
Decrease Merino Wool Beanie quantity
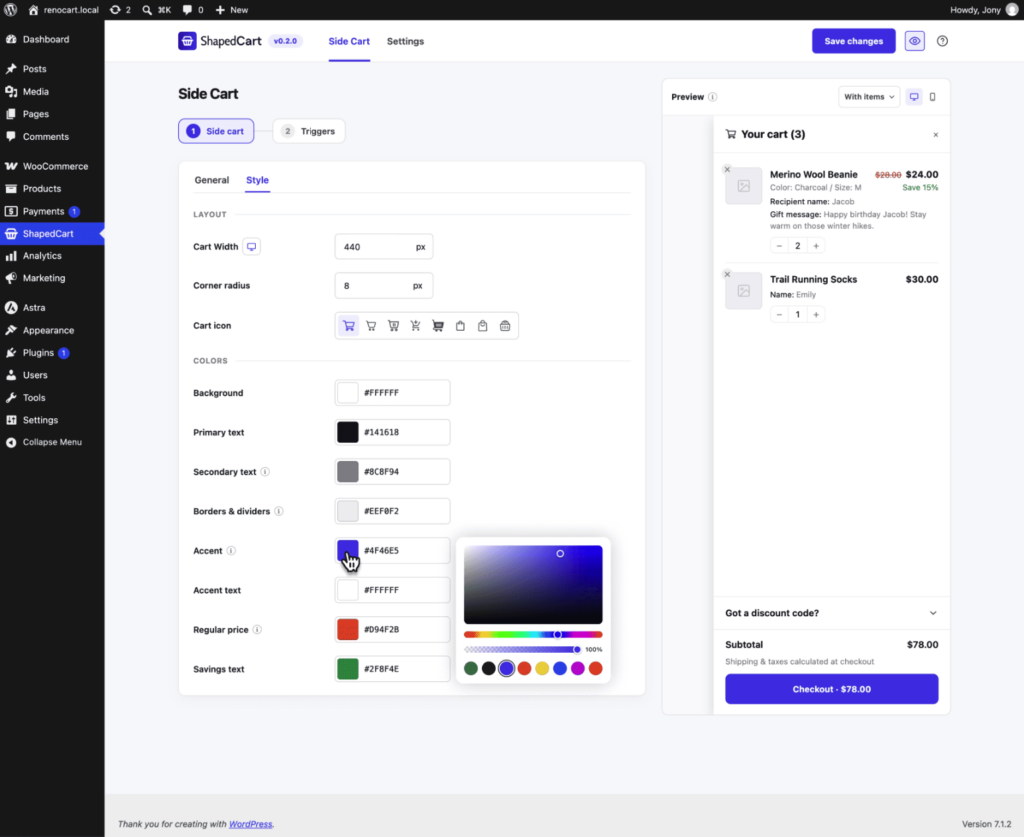[779, 246]
